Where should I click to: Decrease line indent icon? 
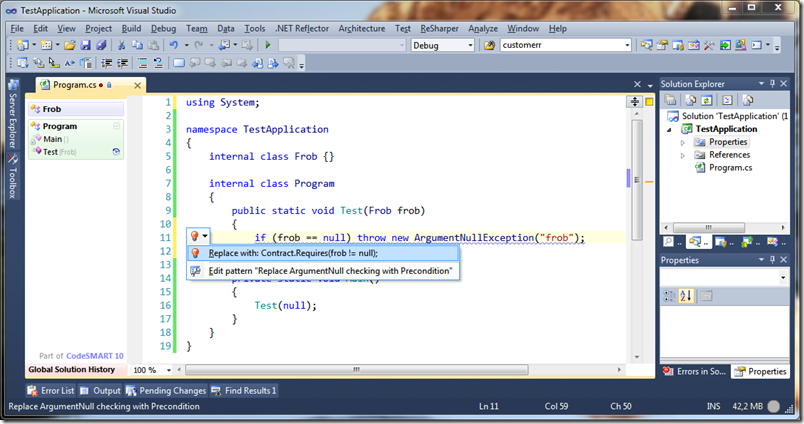107,63
